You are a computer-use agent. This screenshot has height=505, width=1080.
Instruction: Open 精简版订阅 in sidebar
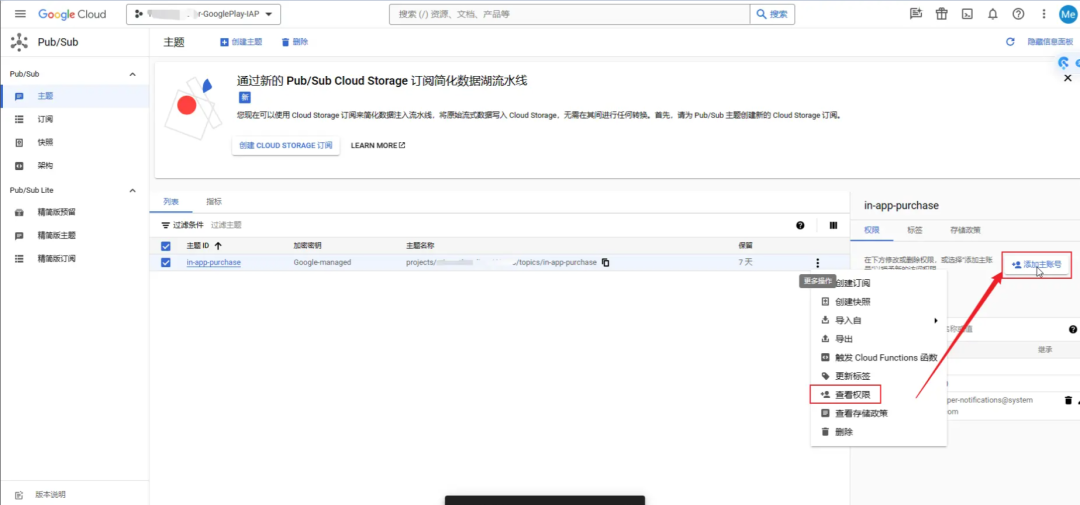(74, 258)
